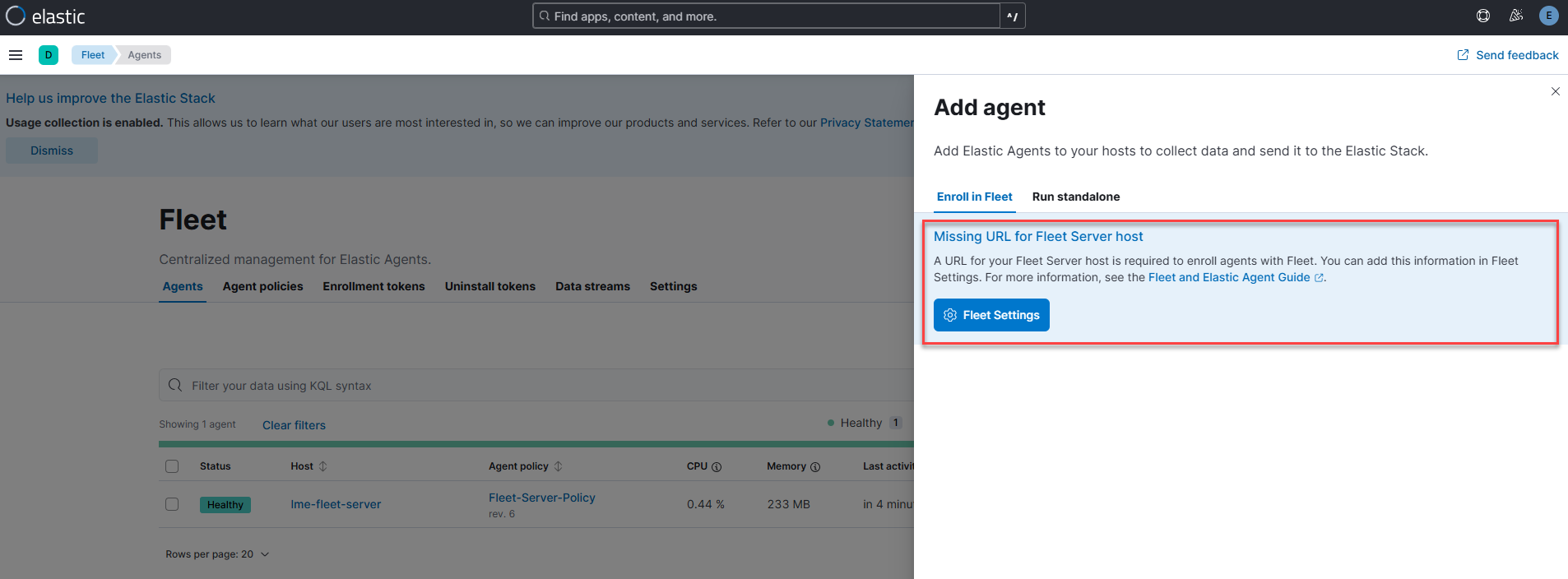Viewport: 1568px width, 579px height.
Task: Show the CPU column info tooltip
Action: (717, 467)
